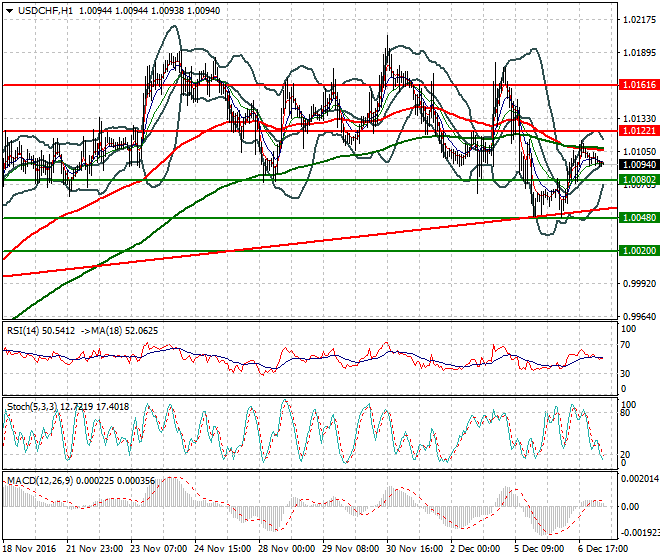Select the red 1.01616 price level label
This screenshot has height=560, width=660.
click(639, 85)
